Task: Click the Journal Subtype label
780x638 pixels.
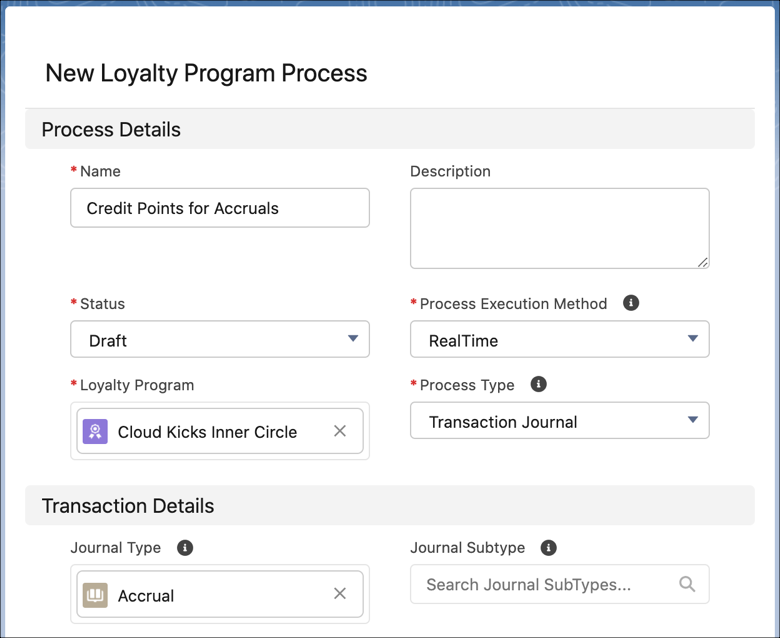Action: coord(468,547)
